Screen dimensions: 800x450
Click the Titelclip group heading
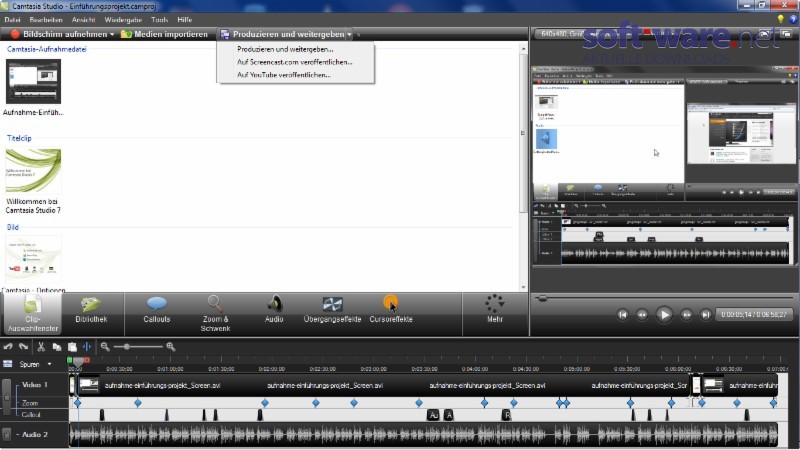[x=19, y=138]
